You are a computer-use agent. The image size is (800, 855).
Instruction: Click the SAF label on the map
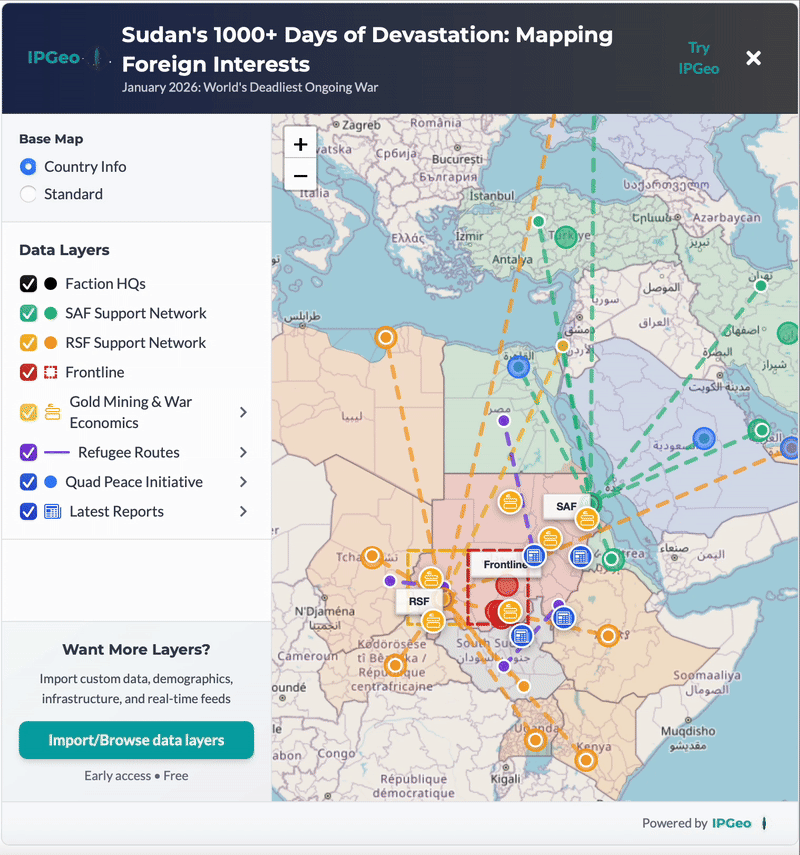(565, 507)
